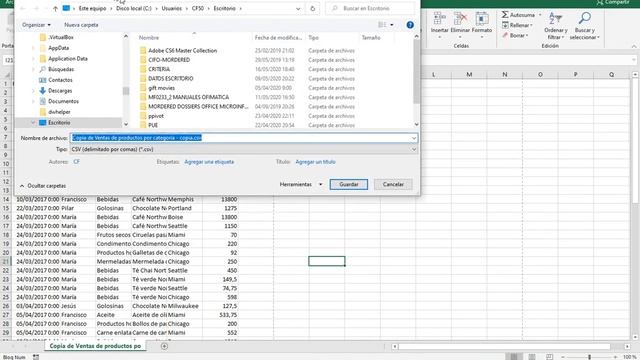
Task: Click the help question mark icon in dialog
Action: point(410,25)
